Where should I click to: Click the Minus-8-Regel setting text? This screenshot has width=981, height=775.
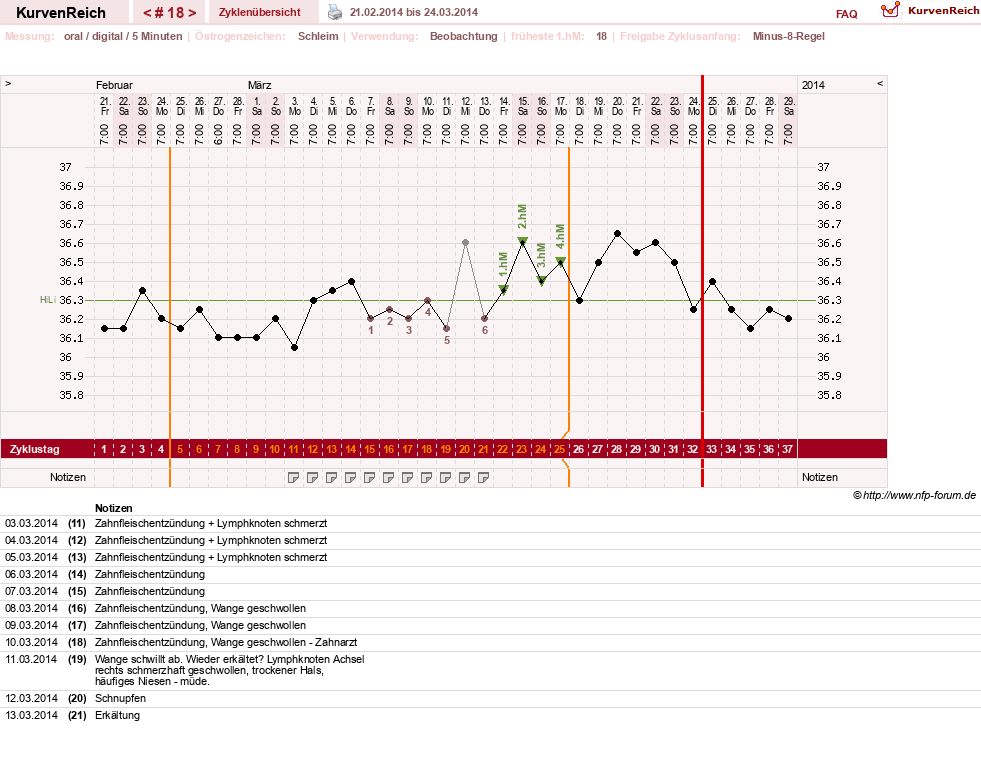click(788, 36)
